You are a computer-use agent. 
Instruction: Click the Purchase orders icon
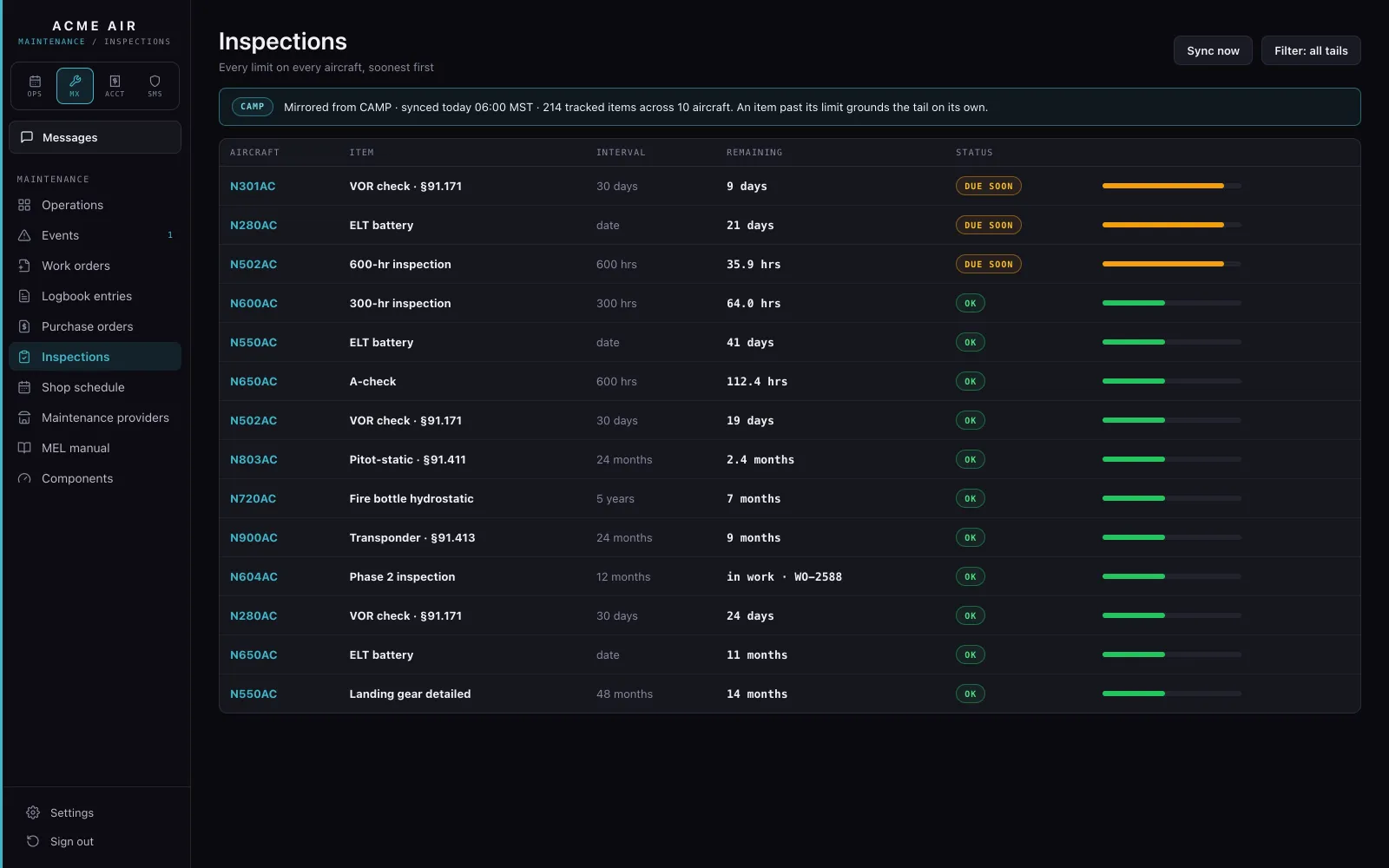[24, 326]
